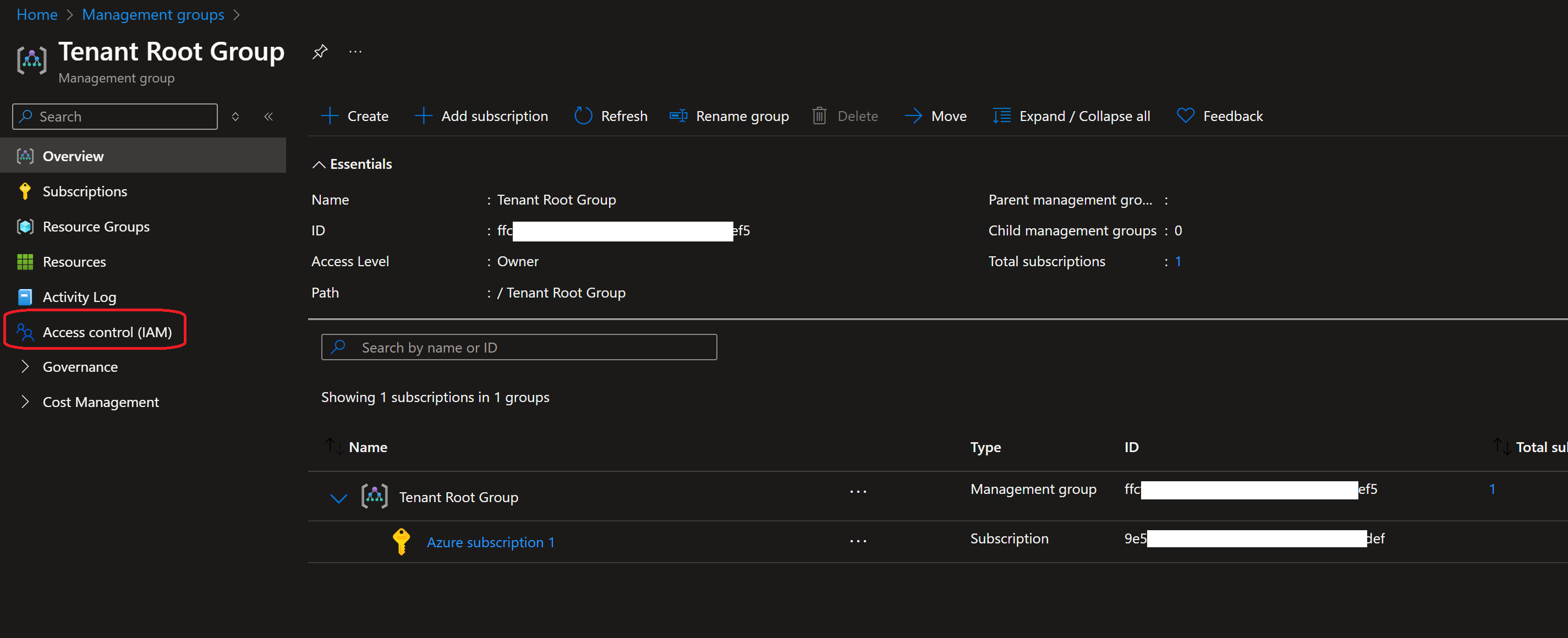Click the Rename group icon
The image size is (1568, 638).
tap(677, 116)
